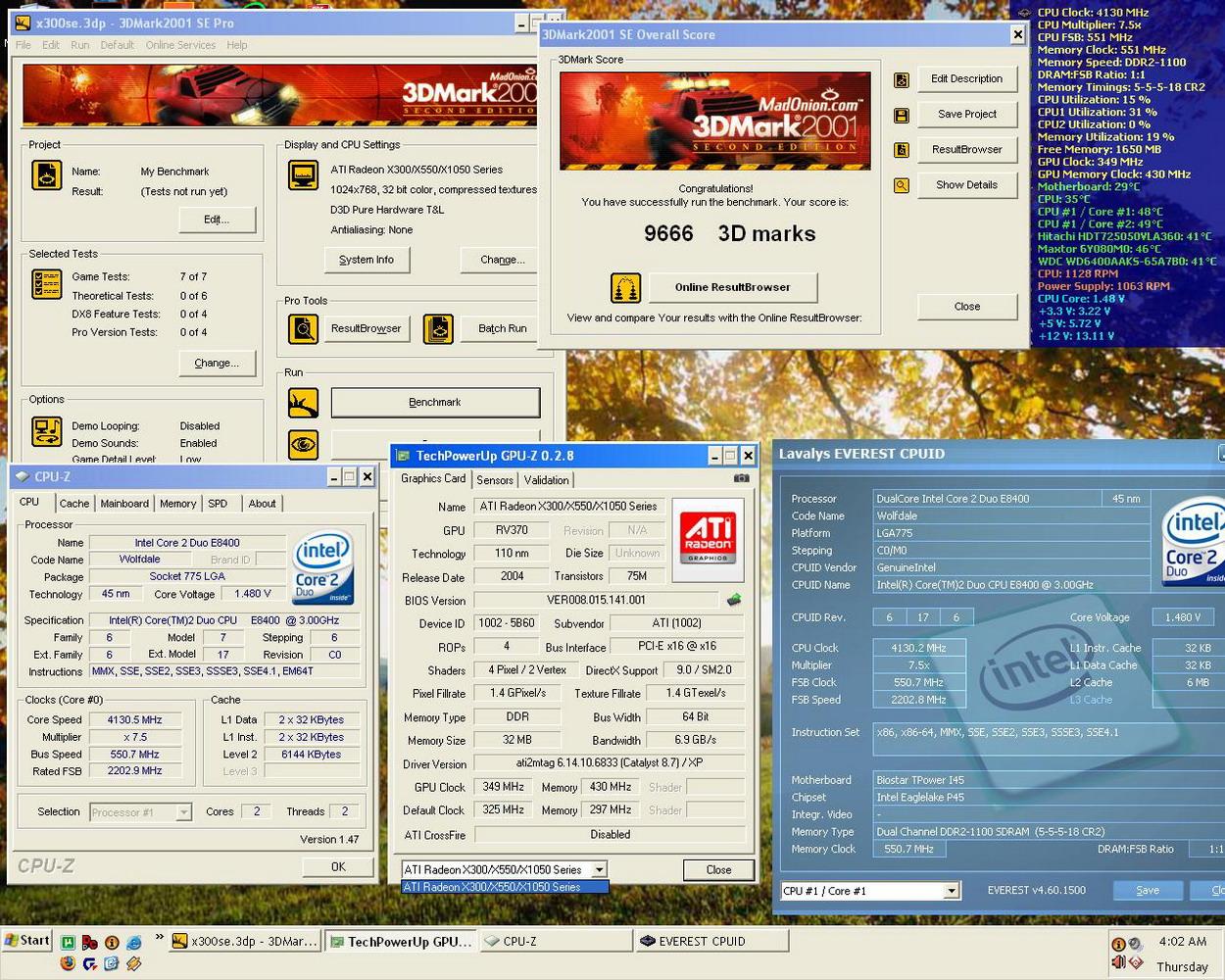Click the Save Project button
This screenshot has height=980, width=1225.
point(966,115)
